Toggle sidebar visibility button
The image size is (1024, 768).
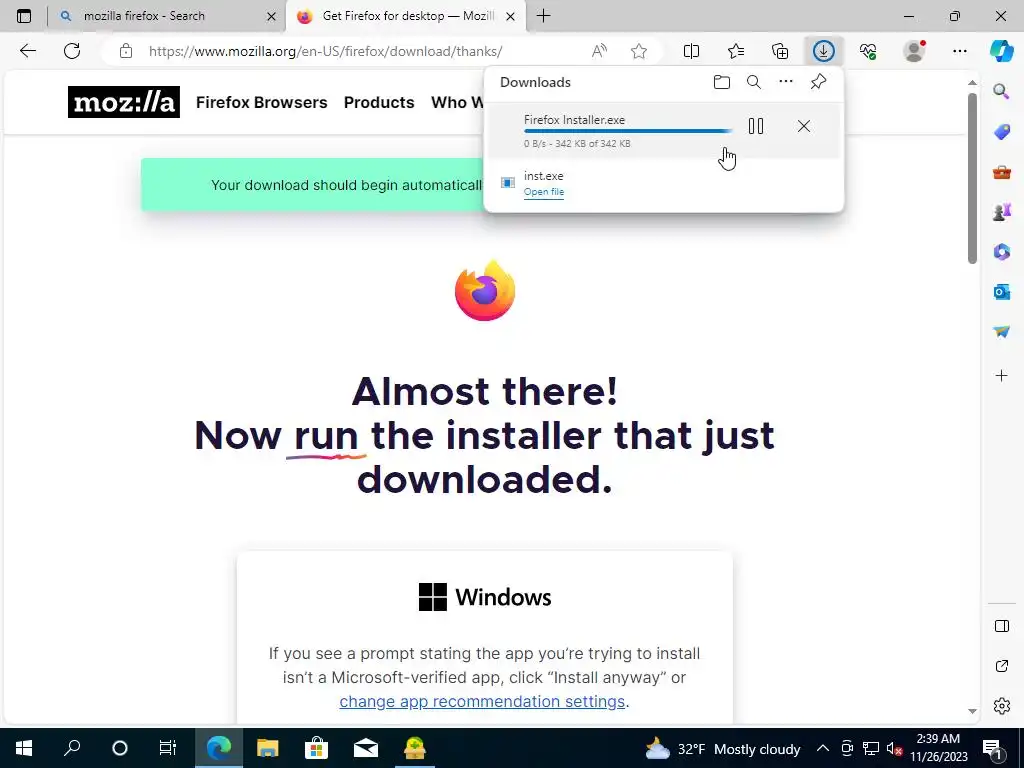(x=1002, y=626)
